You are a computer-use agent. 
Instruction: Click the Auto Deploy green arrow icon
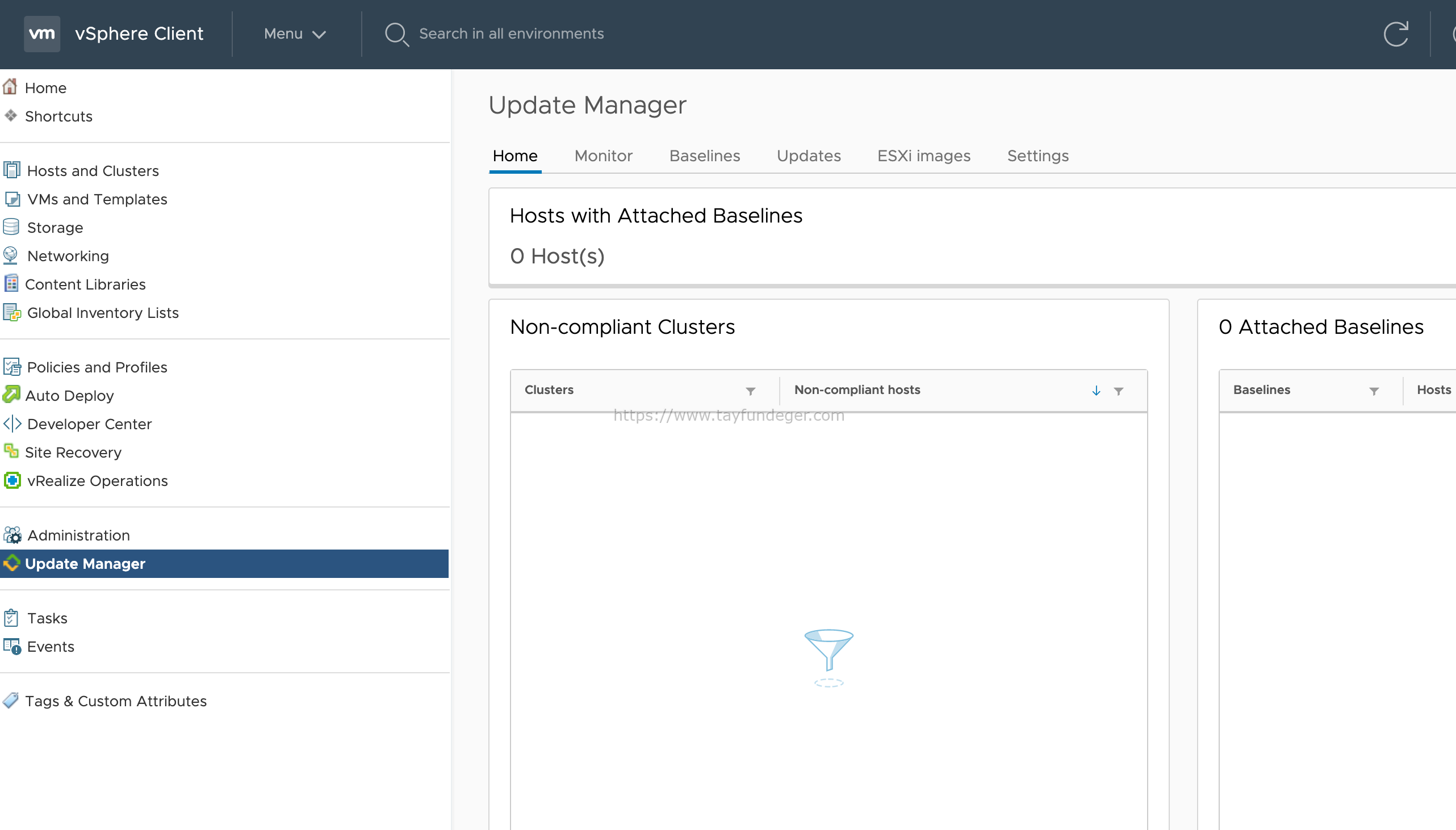pyautogui.click(x=11, y=395)
